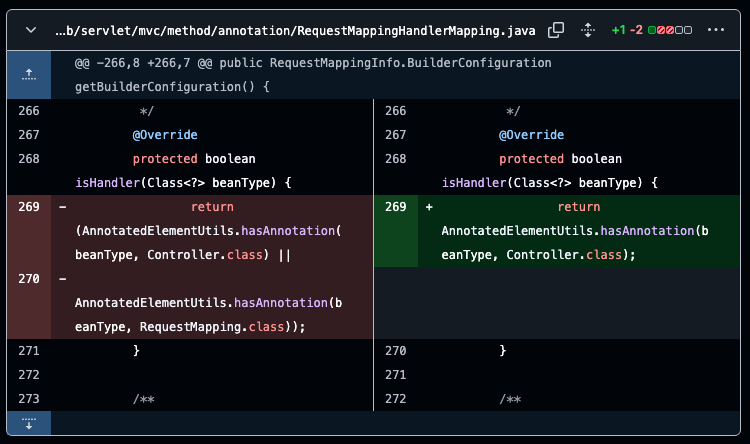Select left line number 271

point(29,351)
